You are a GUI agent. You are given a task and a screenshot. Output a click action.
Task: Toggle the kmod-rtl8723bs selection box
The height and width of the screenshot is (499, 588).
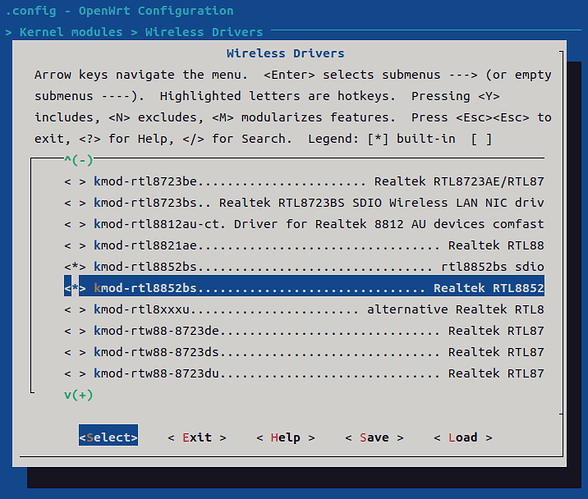pos(75,203)
